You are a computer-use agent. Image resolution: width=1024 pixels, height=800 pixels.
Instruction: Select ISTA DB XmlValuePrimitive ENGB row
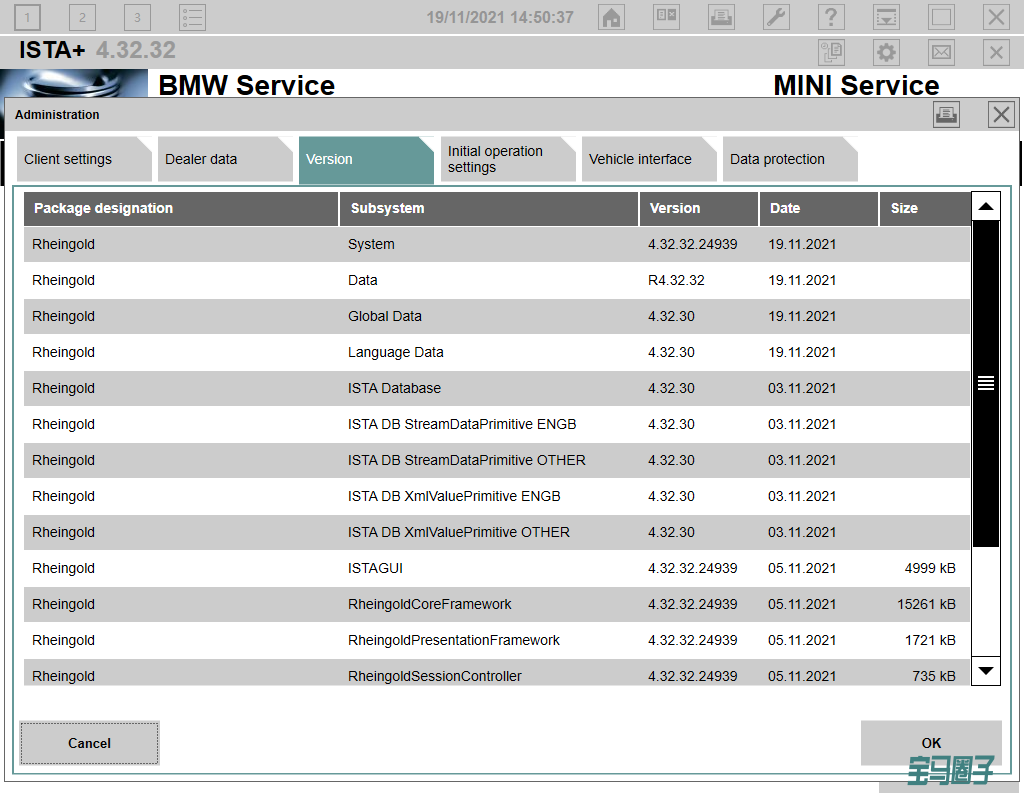click(x=497, y=496)
